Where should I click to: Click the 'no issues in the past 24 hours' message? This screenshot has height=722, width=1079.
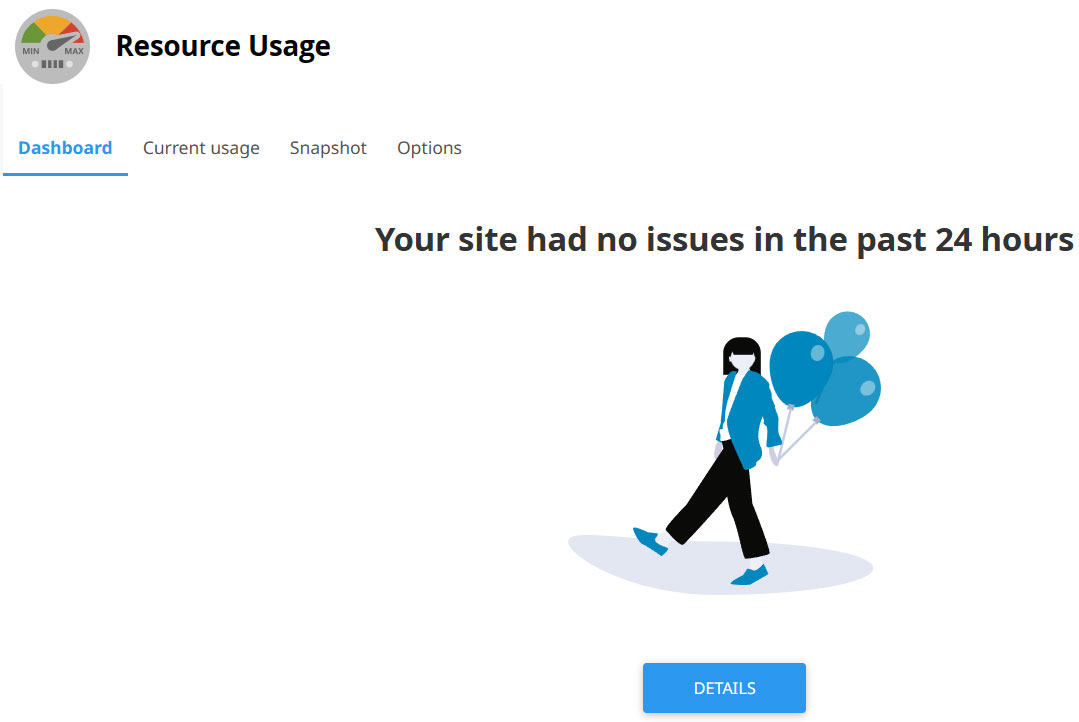(724, 240)
